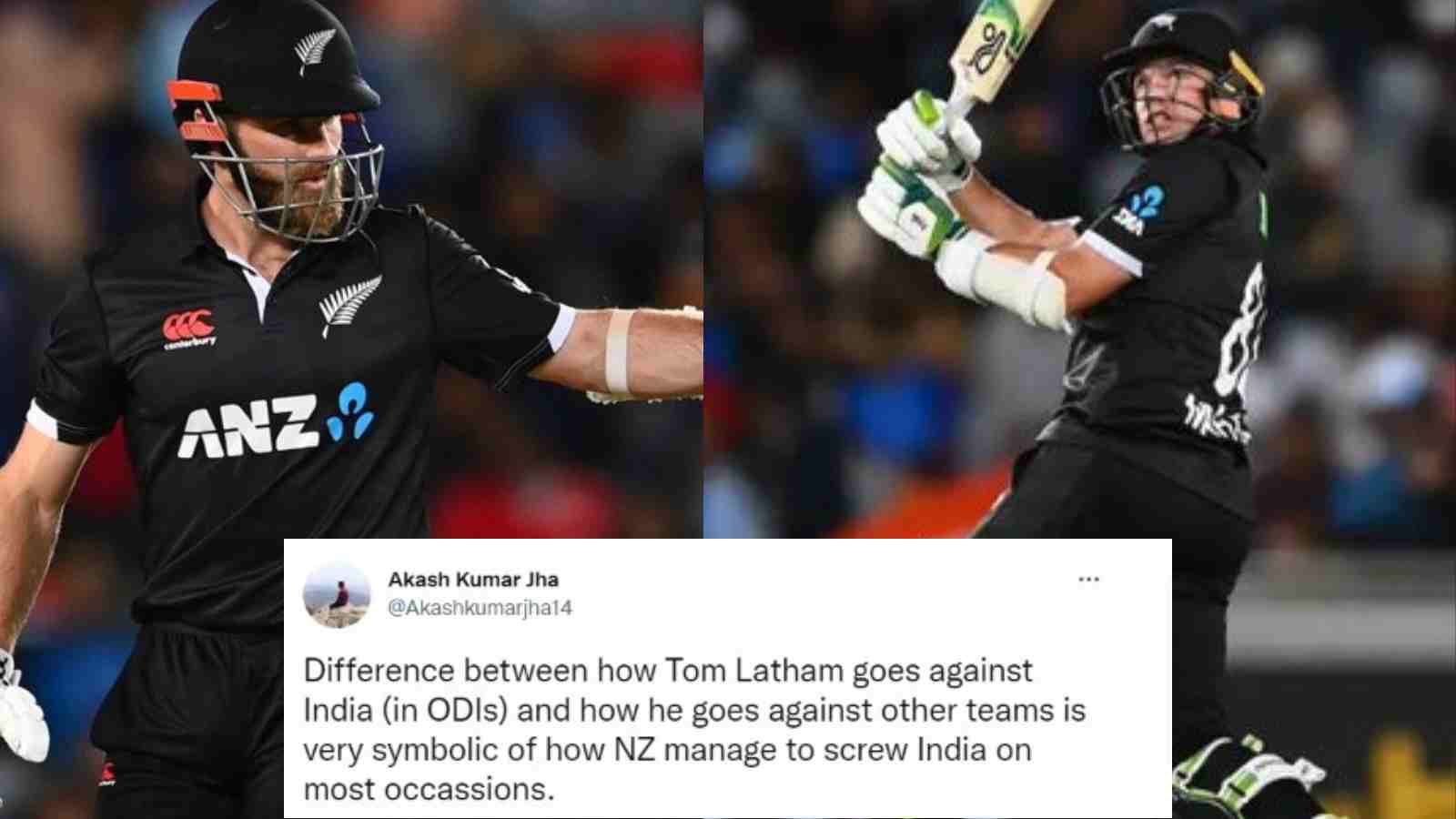Click the silver fern on the black helmet
1456x819 pixels.
[x=315, y=50]
